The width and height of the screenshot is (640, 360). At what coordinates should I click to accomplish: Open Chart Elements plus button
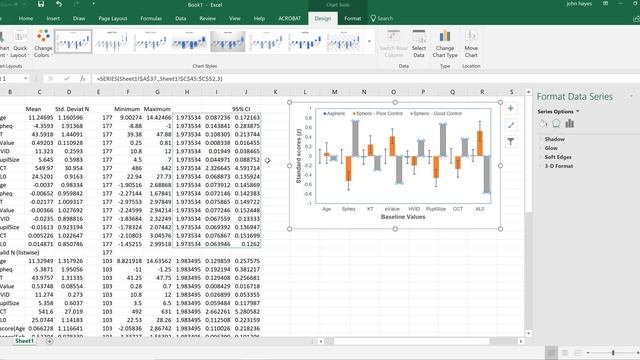[x=511, y=109]
